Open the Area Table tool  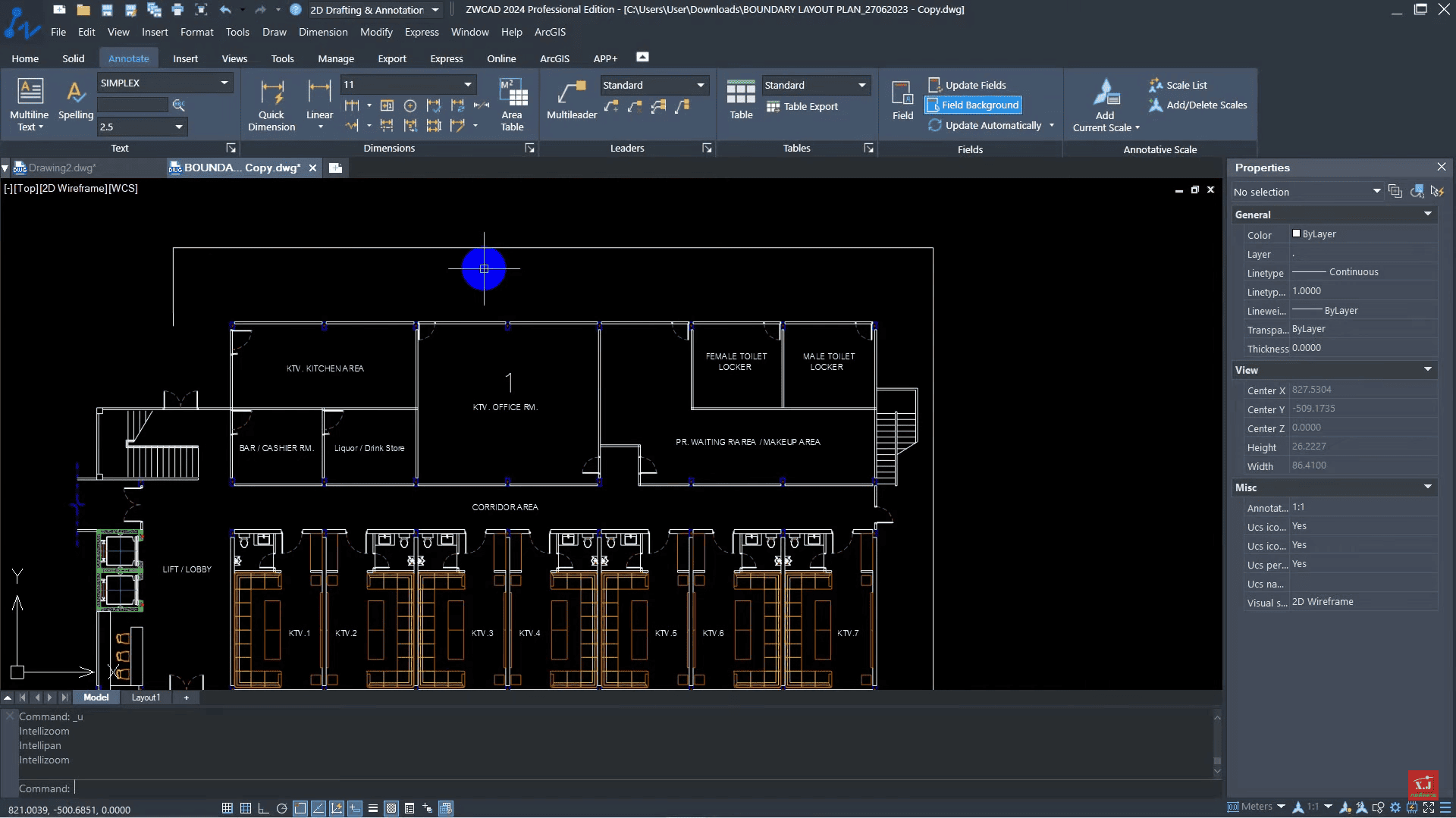(x=513, y=105)
